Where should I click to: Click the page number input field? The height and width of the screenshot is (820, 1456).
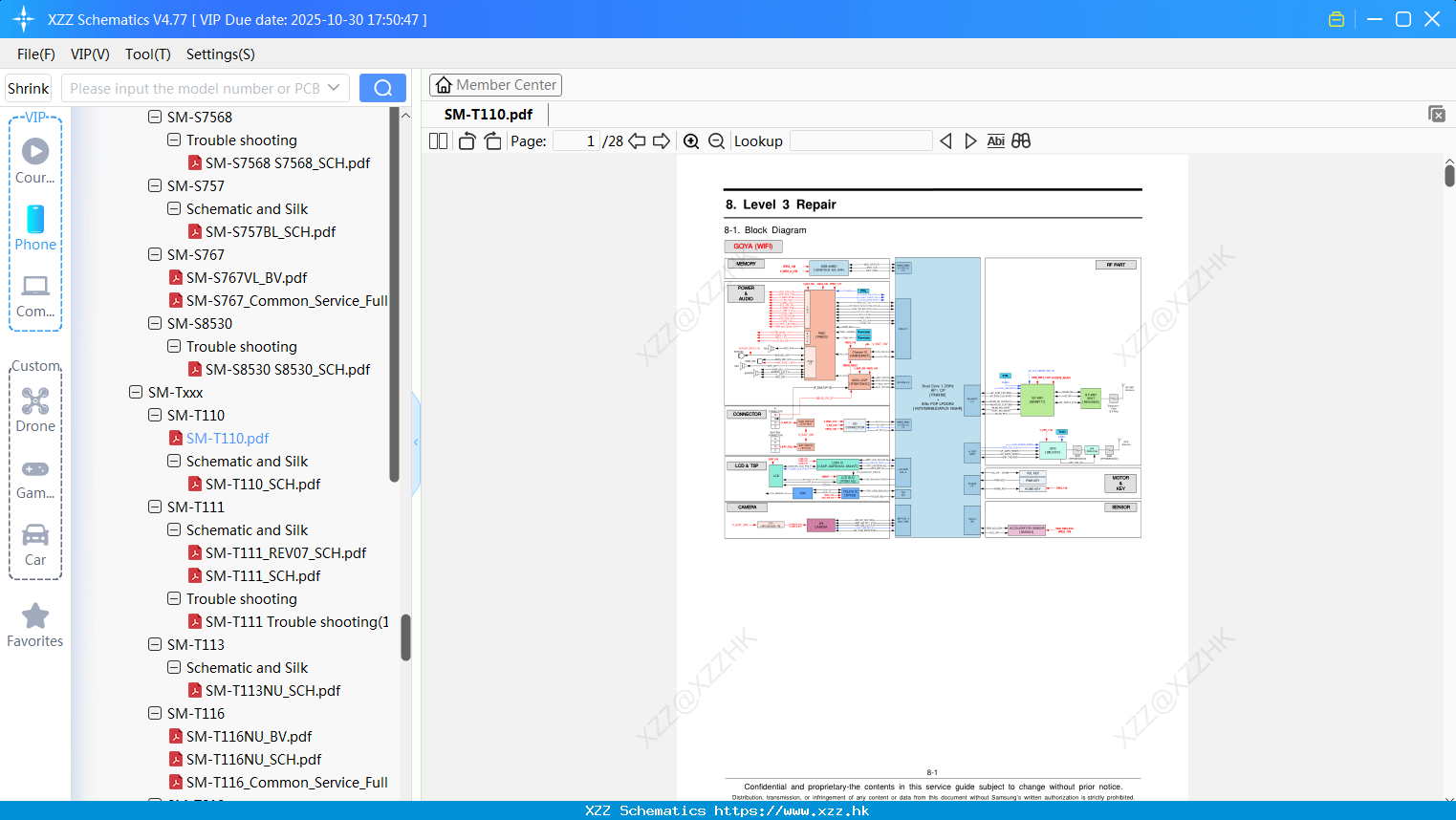[576, 141]
